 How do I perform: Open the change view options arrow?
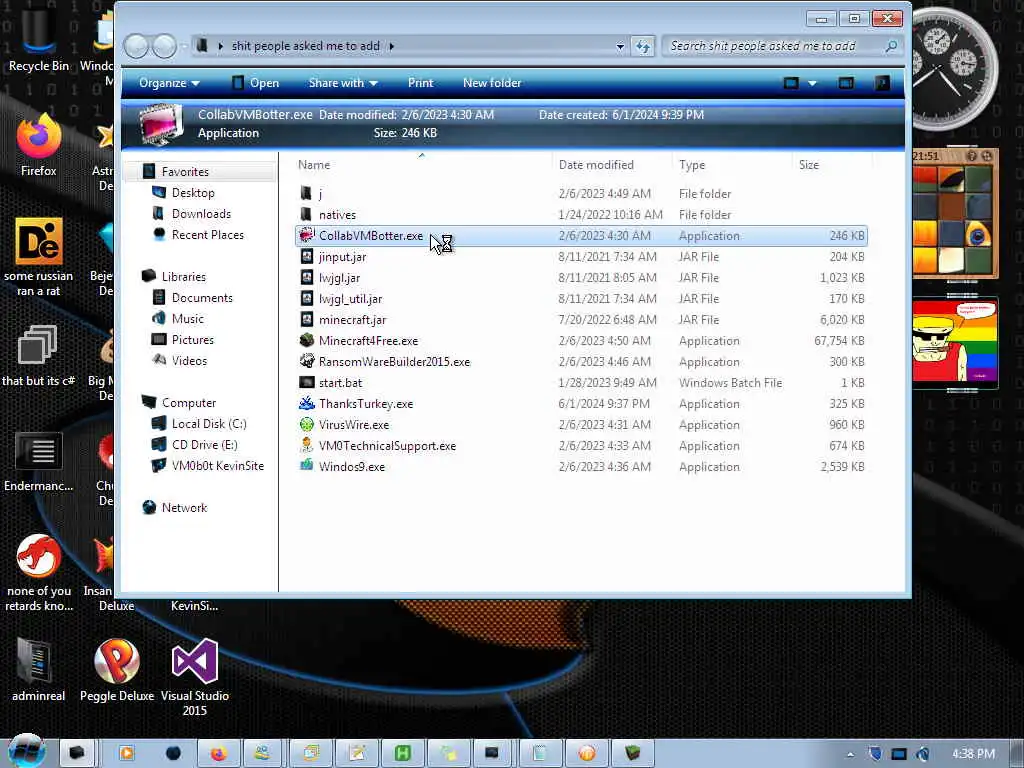812,83
